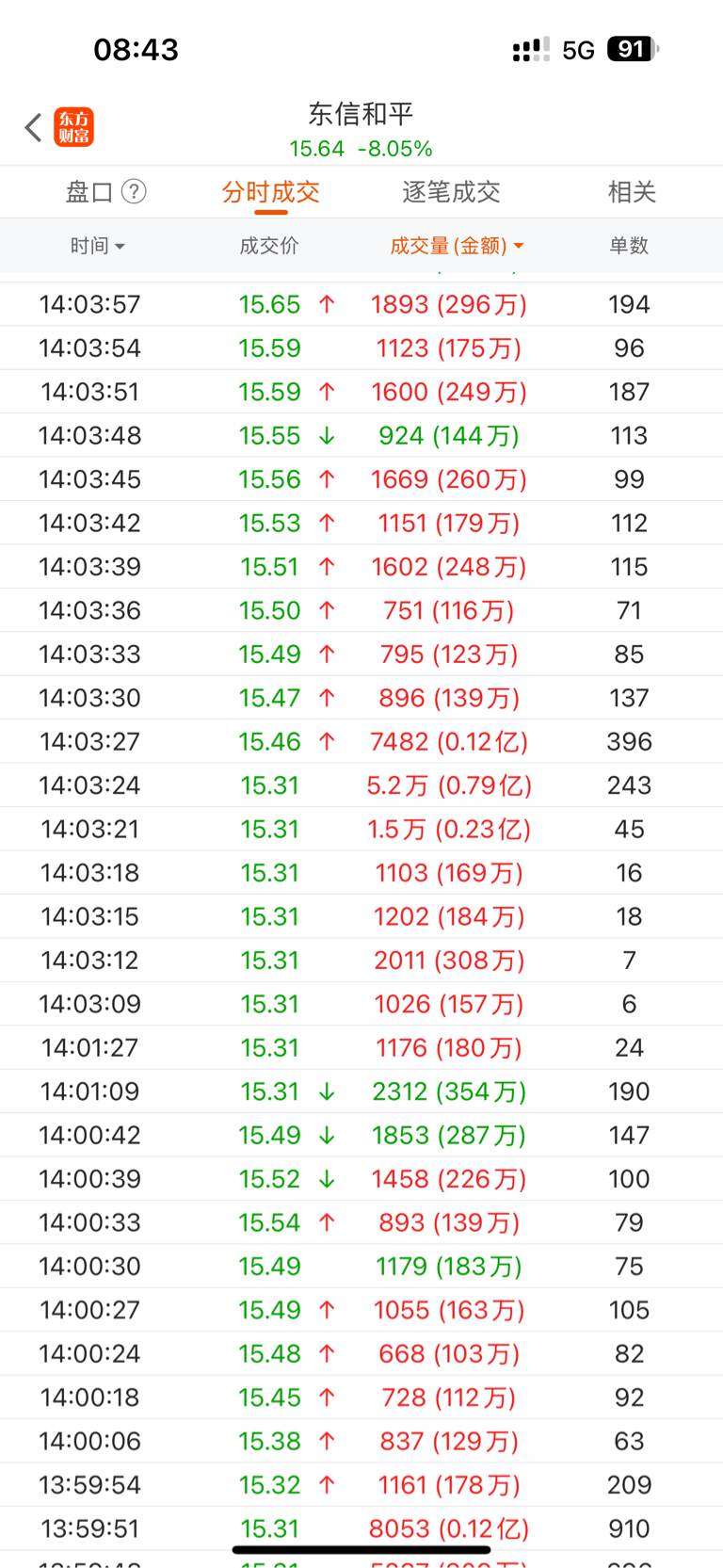
Task: Expand the 成交量(金额) dropdown
Action: (x=457, y=246)
